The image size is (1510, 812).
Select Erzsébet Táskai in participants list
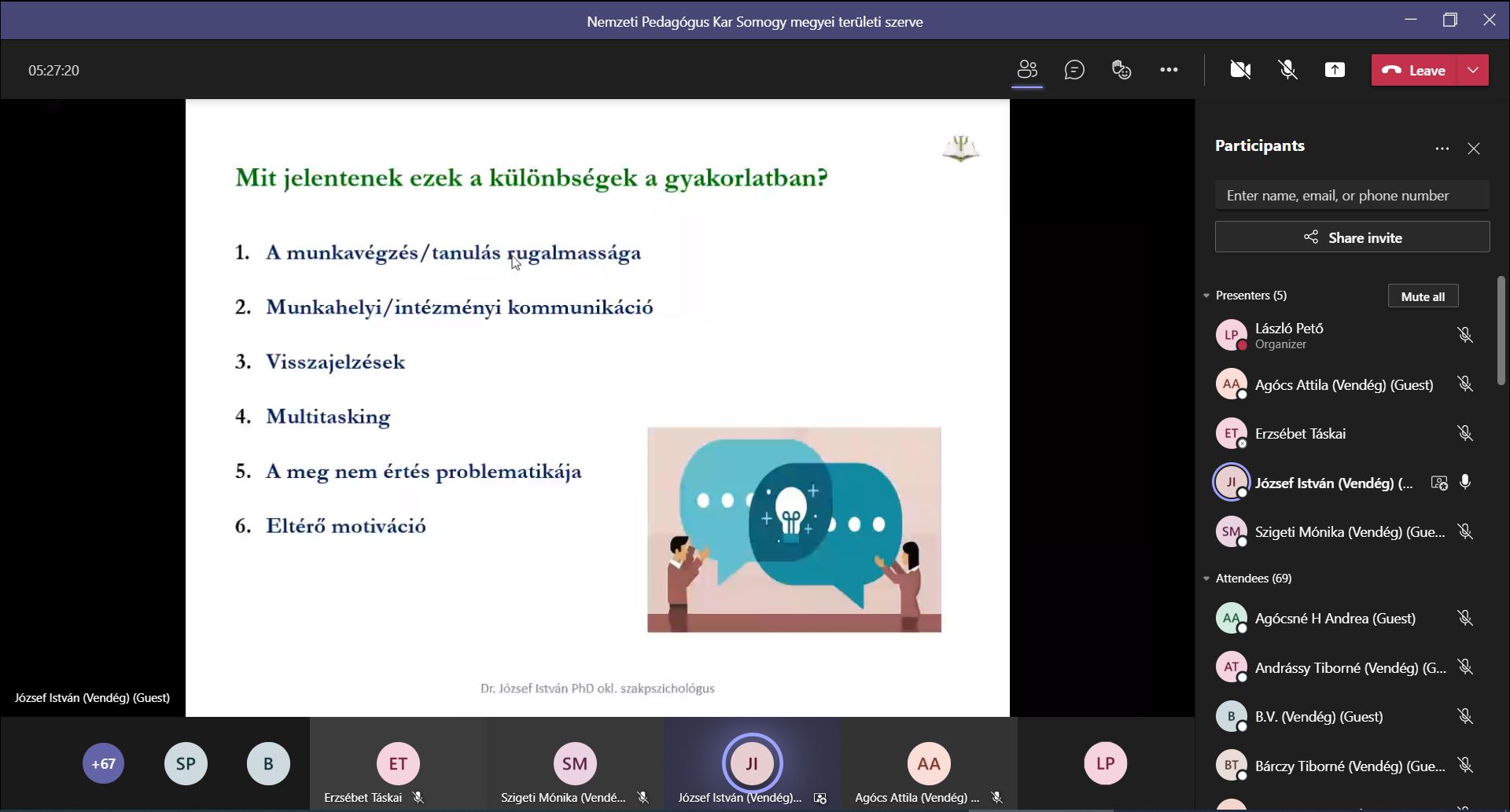pos(1299,434)
